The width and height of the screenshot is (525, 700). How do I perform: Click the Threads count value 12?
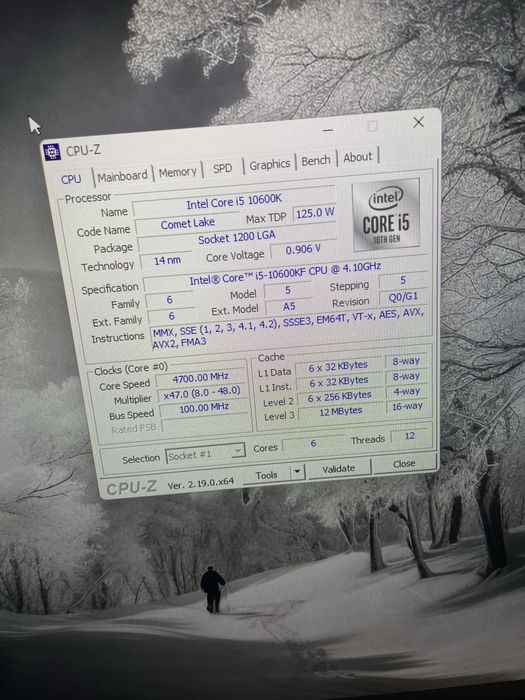coord(410,436)
